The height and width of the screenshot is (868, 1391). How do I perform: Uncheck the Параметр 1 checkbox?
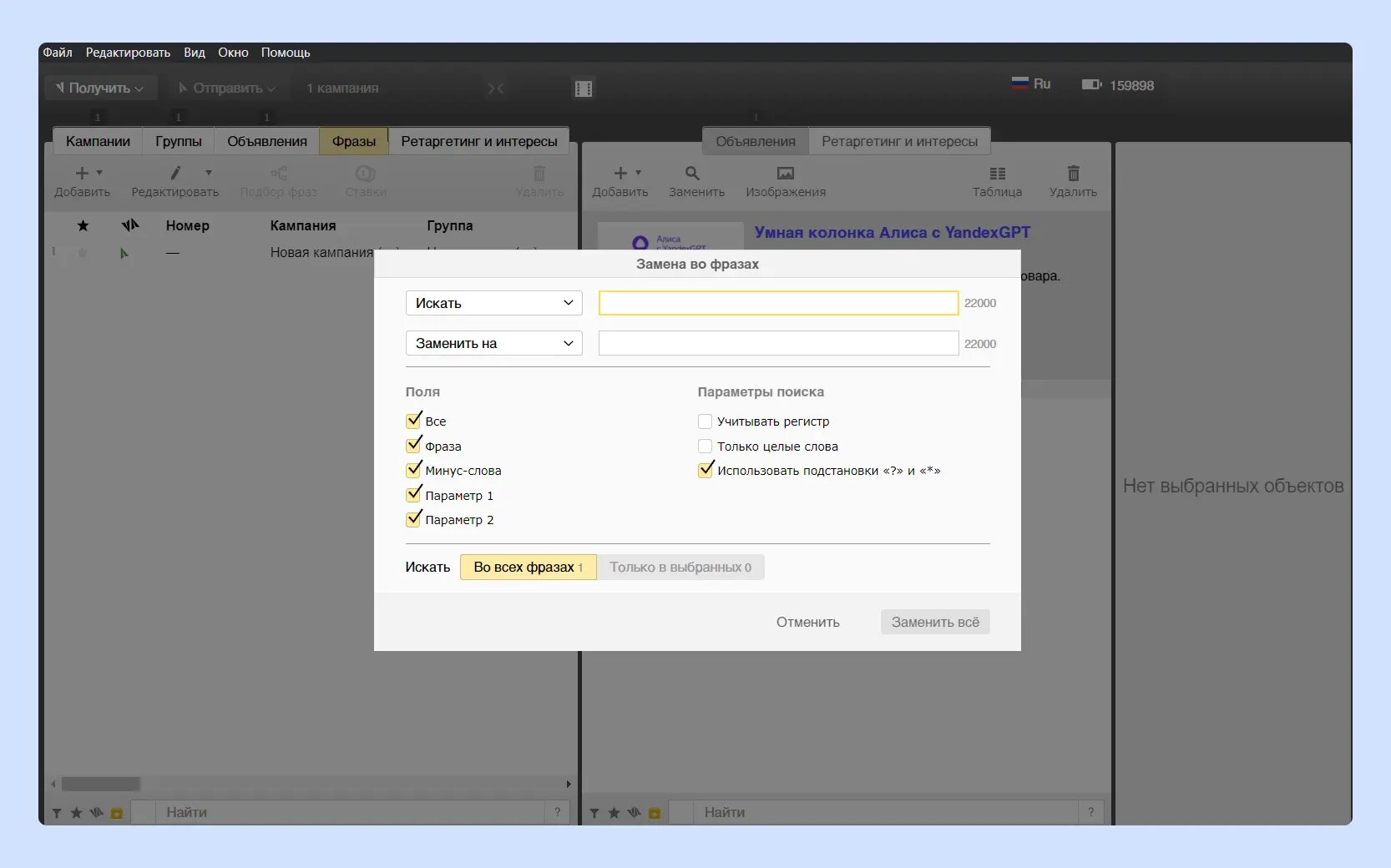[x=413, y=494]
